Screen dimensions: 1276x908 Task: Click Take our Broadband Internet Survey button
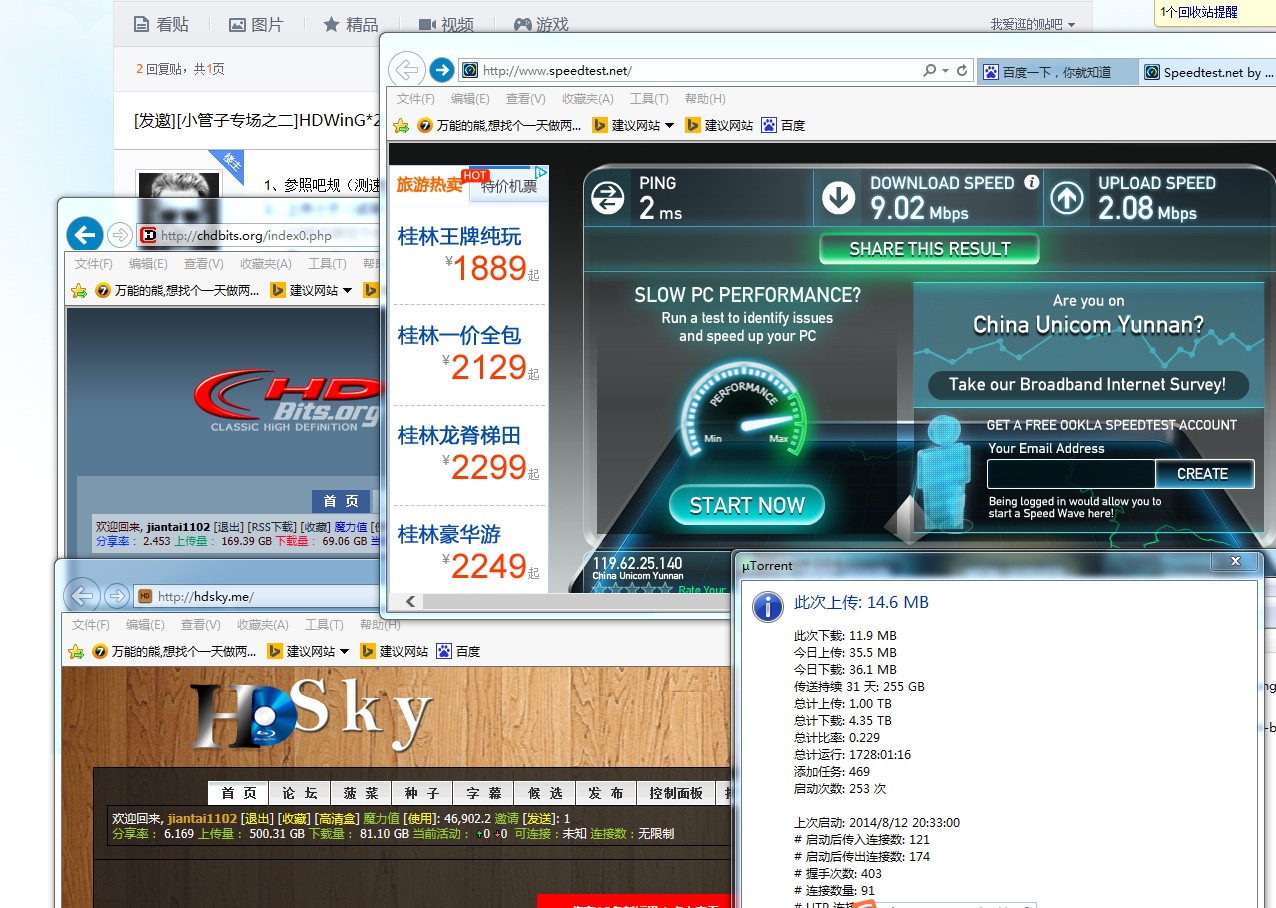pos(1087,384)
